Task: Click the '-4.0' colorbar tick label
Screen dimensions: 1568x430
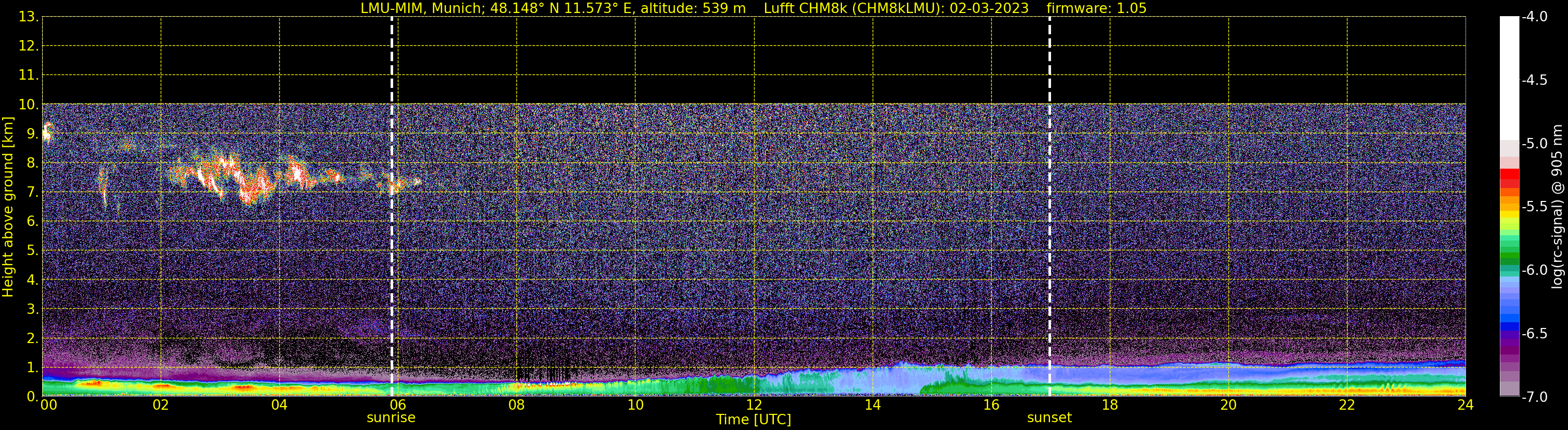Action: click(x=1534, y=17)
